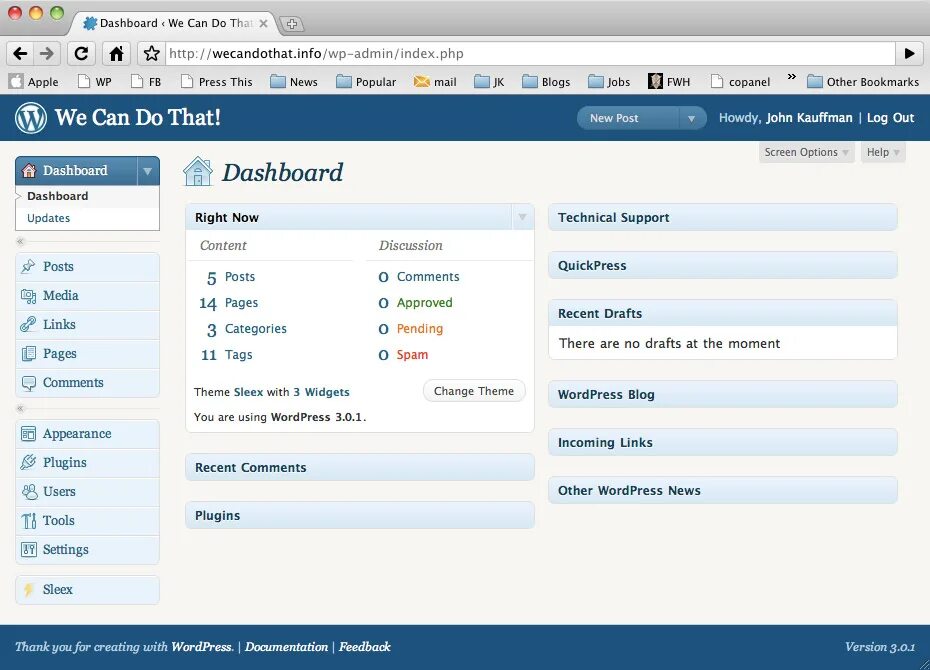
Task: Open the Pending comments link
Action: (420, 329)
